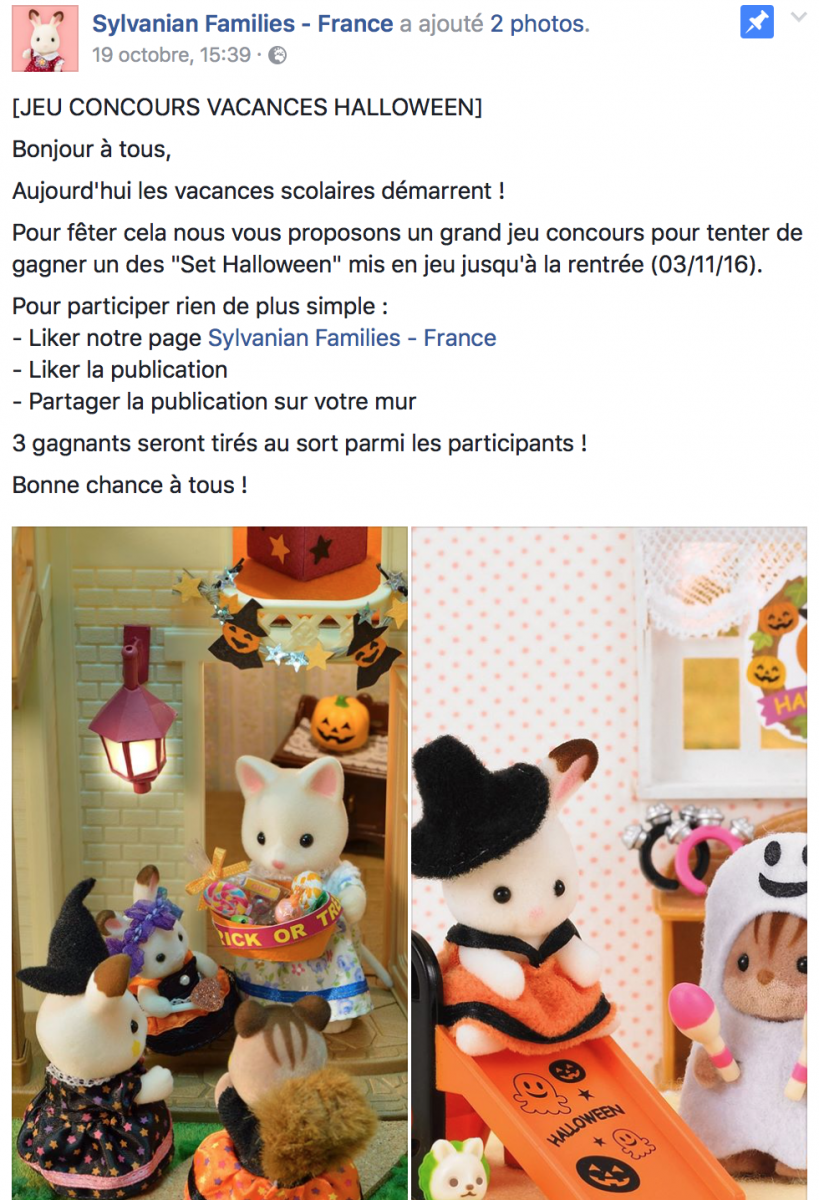Viewport: 819px width, 1200px height.
Task: Click the jack-o'-lantern pumpkin on the table
Action: coord(340,722)
